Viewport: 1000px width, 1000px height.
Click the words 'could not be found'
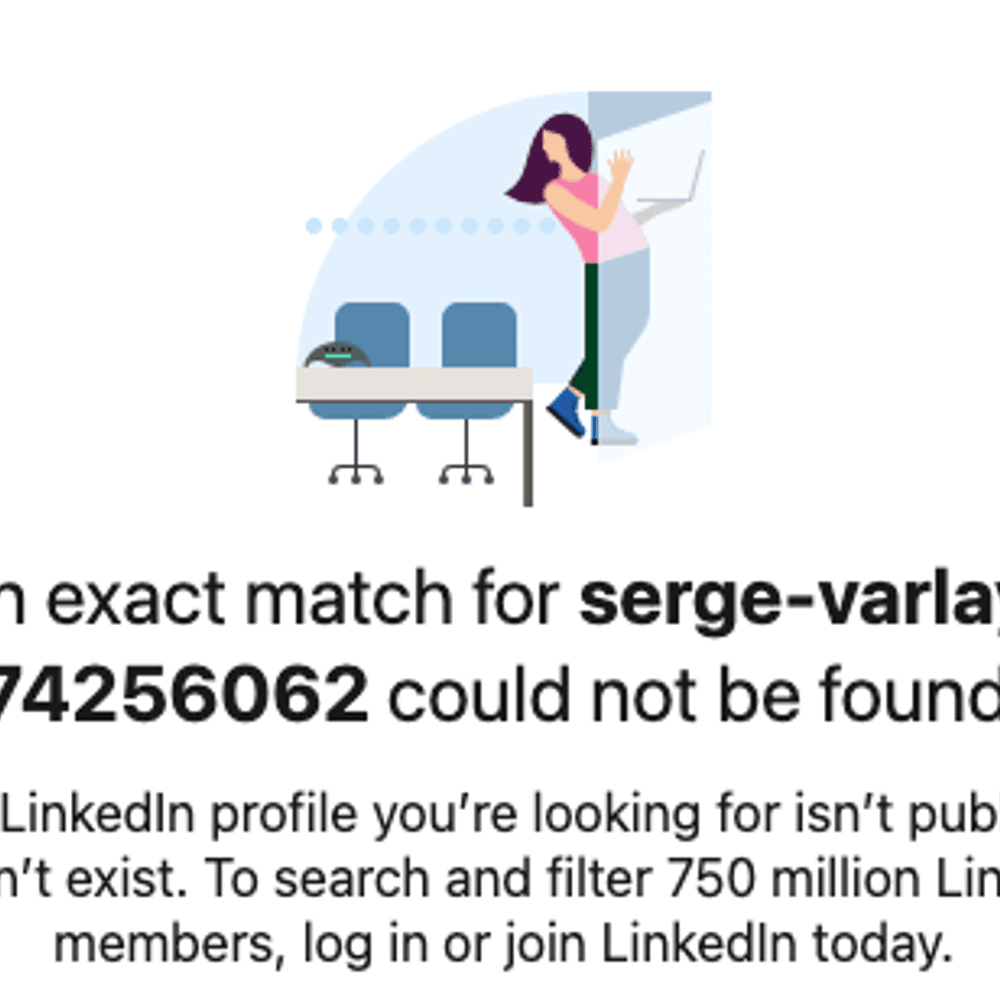[694, 694]
